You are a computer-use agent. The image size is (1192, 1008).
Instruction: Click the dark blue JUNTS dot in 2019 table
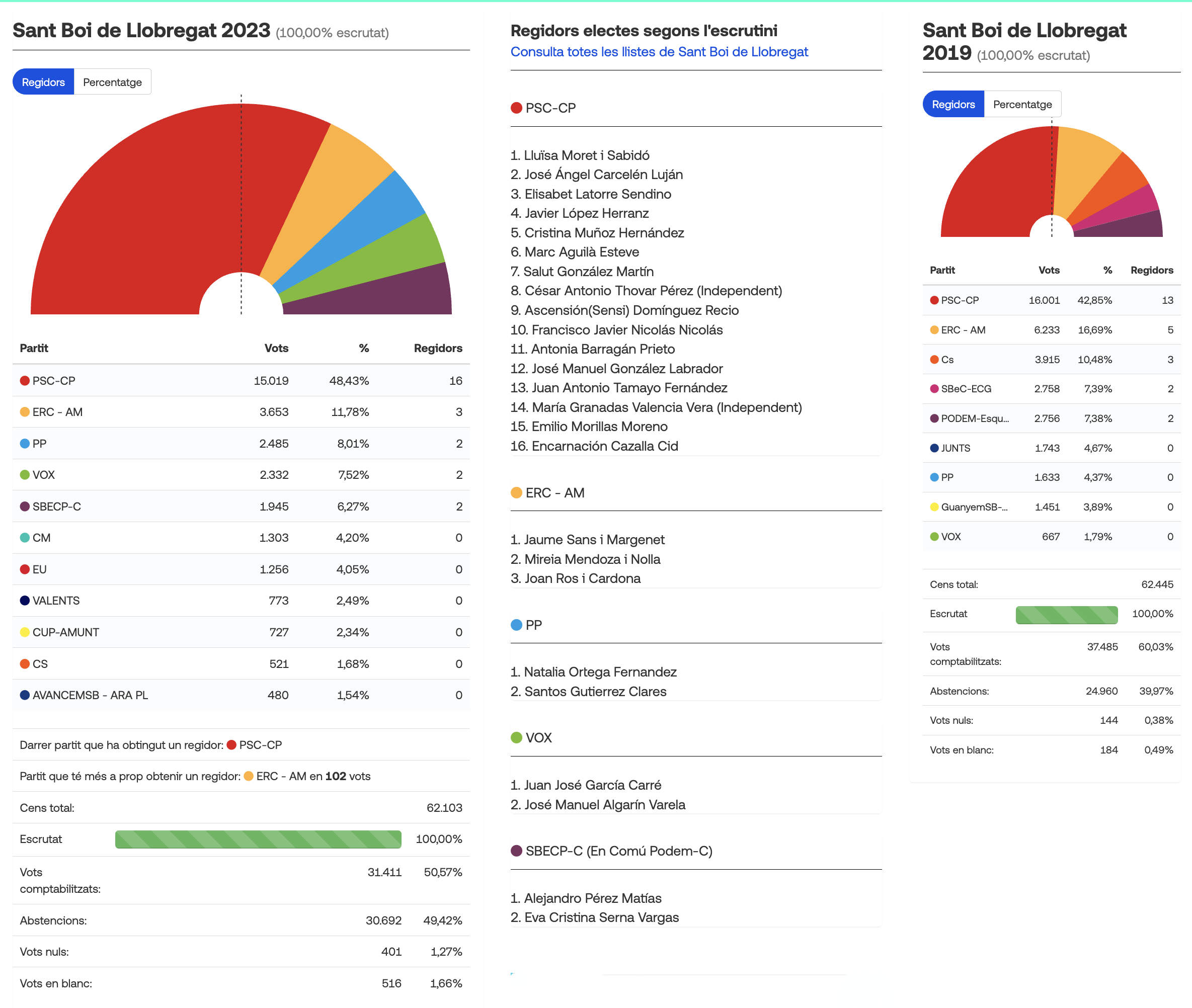934,448
